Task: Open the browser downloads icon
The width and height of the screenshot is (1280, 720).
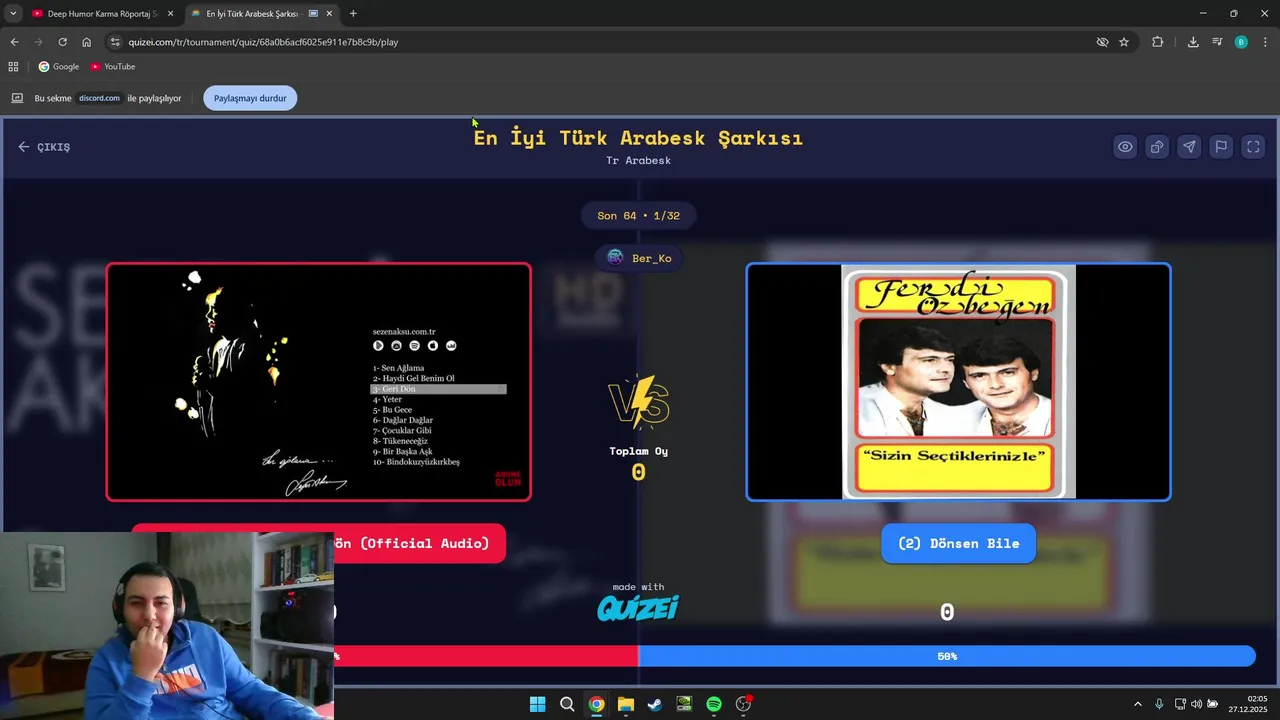Action: click(x=1193, y=42)
